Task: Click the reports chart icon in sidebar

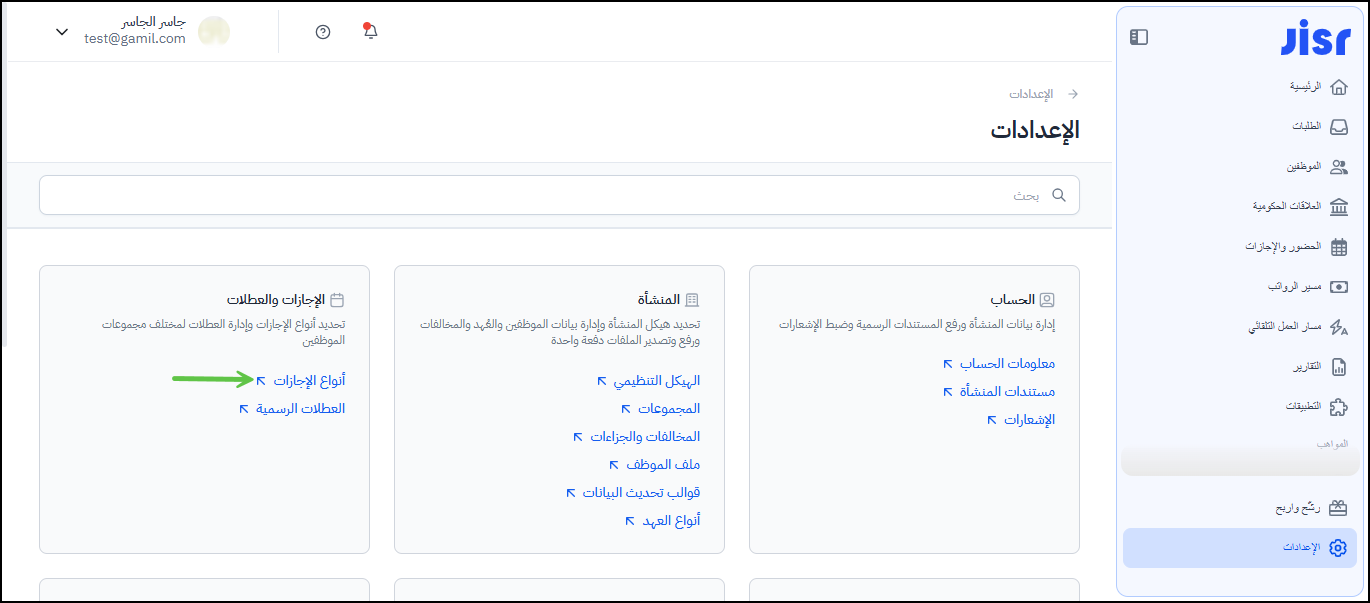Action: point(1339,367)
